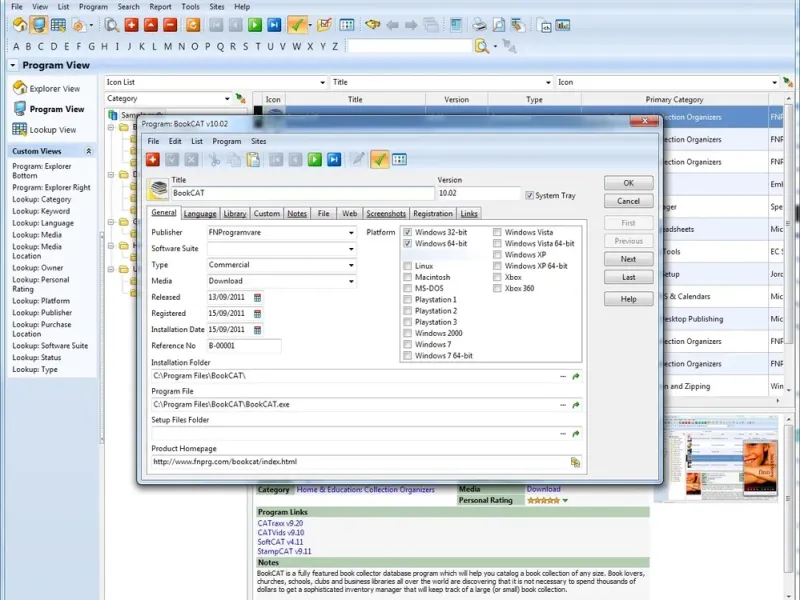Open the Sites menu in BookCAT dialog
800x600 pixels.
[x=259, y=141]
